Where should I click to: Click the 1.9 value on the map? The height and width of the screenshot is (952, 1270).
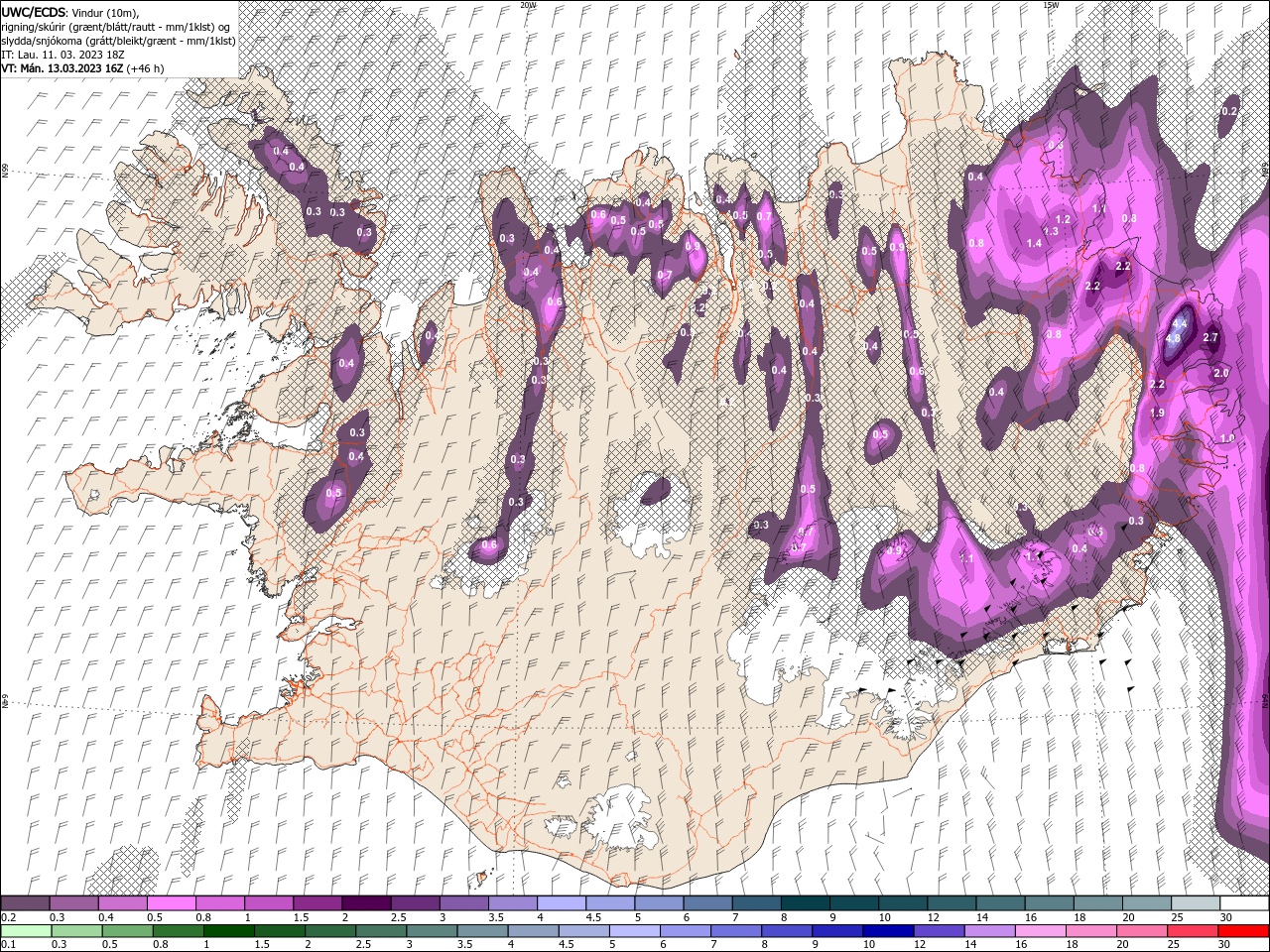pos(1157,413)
